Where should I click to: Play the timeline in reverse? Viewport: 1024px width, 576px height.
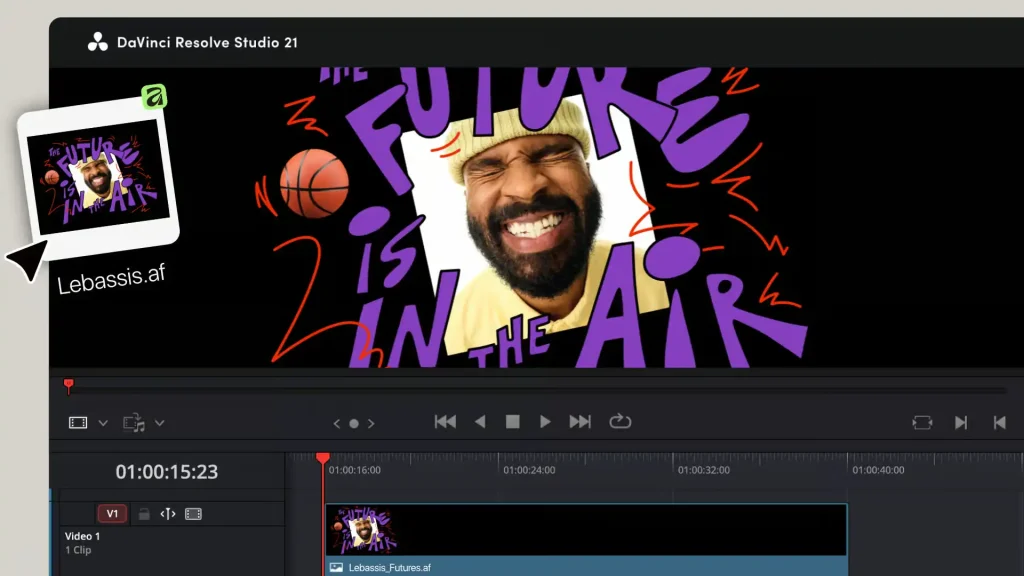tap(480, 422)
